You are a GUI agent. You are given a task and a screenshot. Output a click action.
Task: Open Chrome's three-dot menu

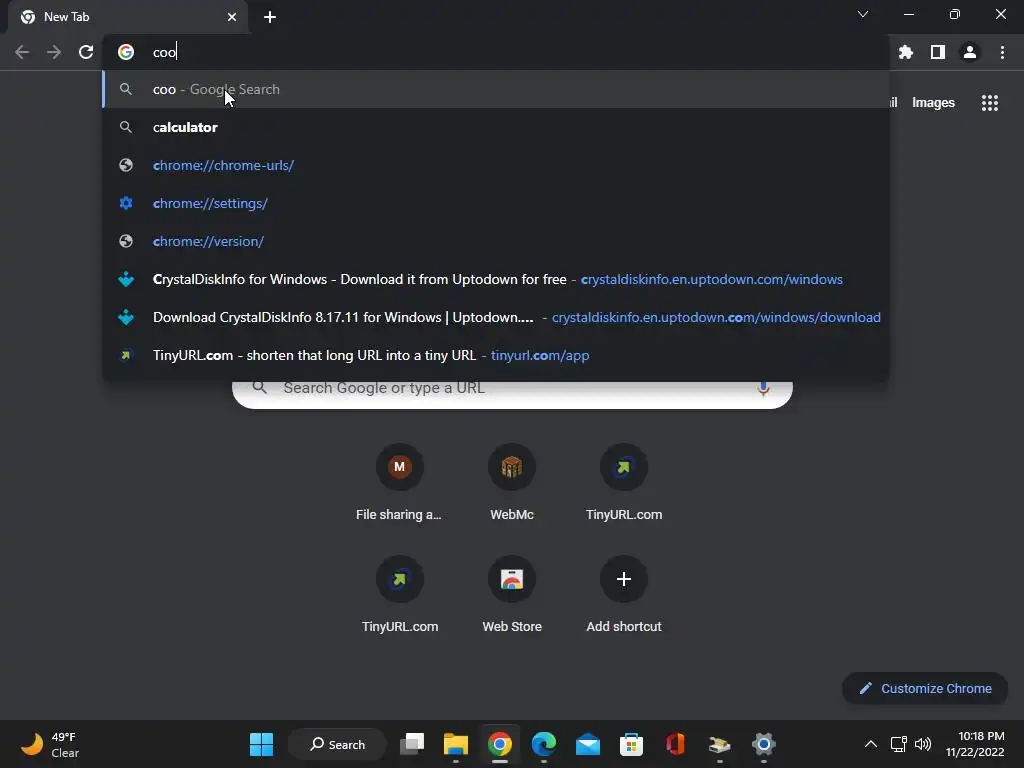1002,52
